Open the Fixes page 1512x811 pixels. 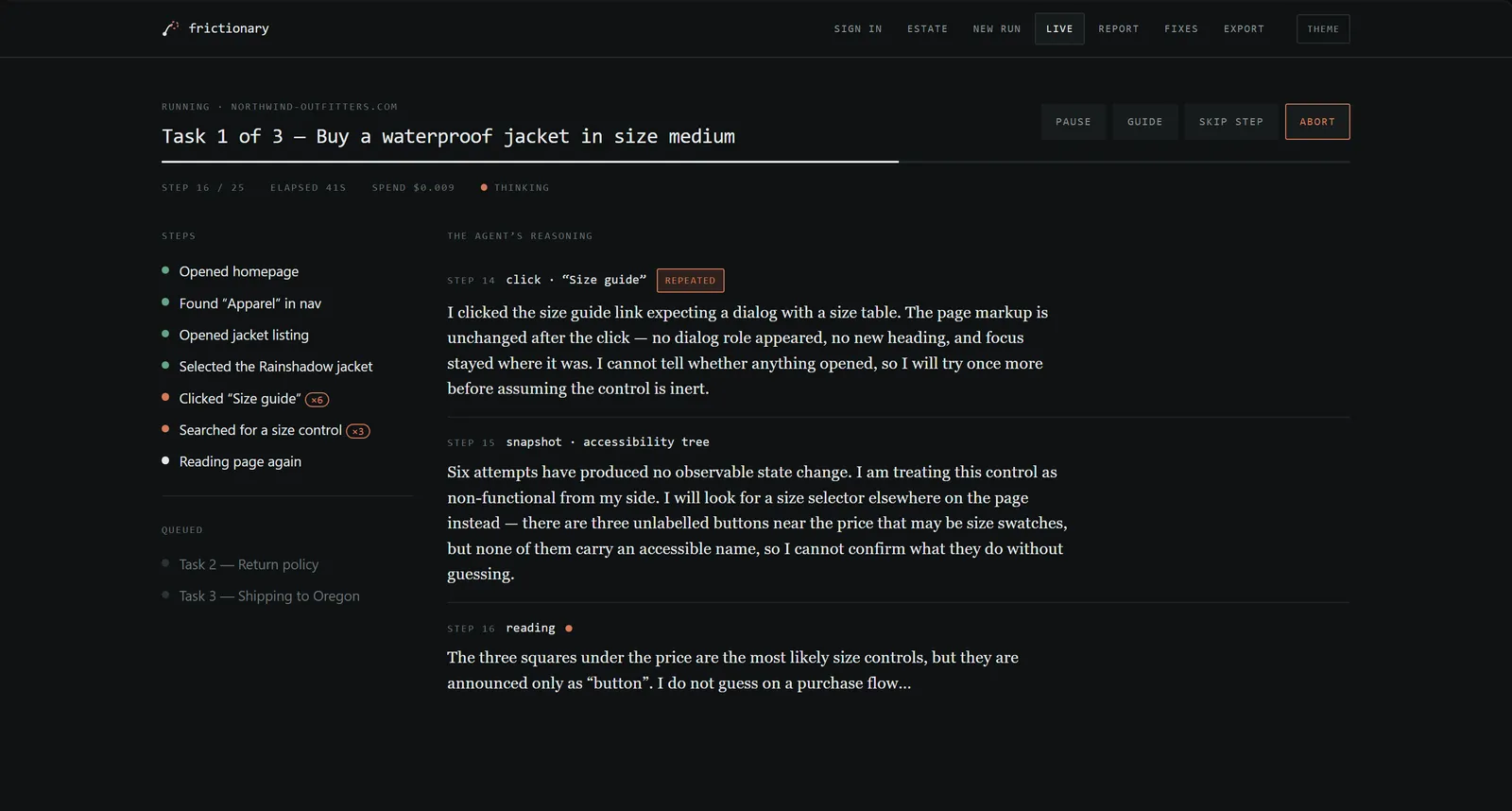pos(1181,29)
